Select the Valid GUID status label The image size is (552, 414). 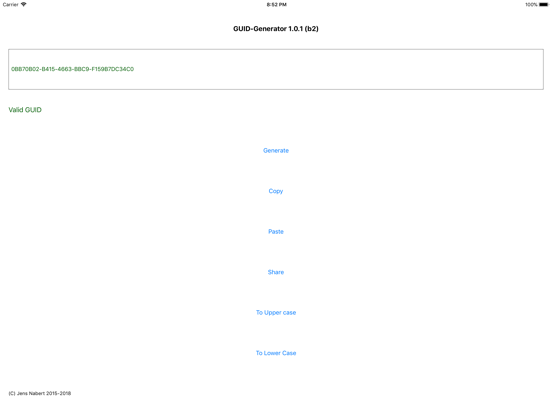[25, 110]
